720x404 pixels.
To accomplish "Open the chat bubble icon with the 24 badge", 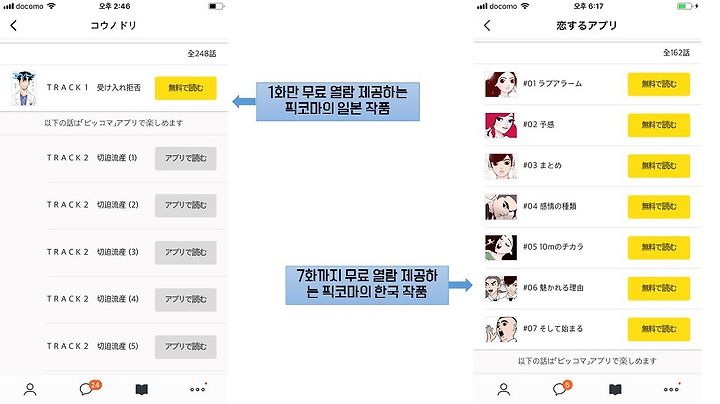I will pyautogui.click(x=89, y=388).
